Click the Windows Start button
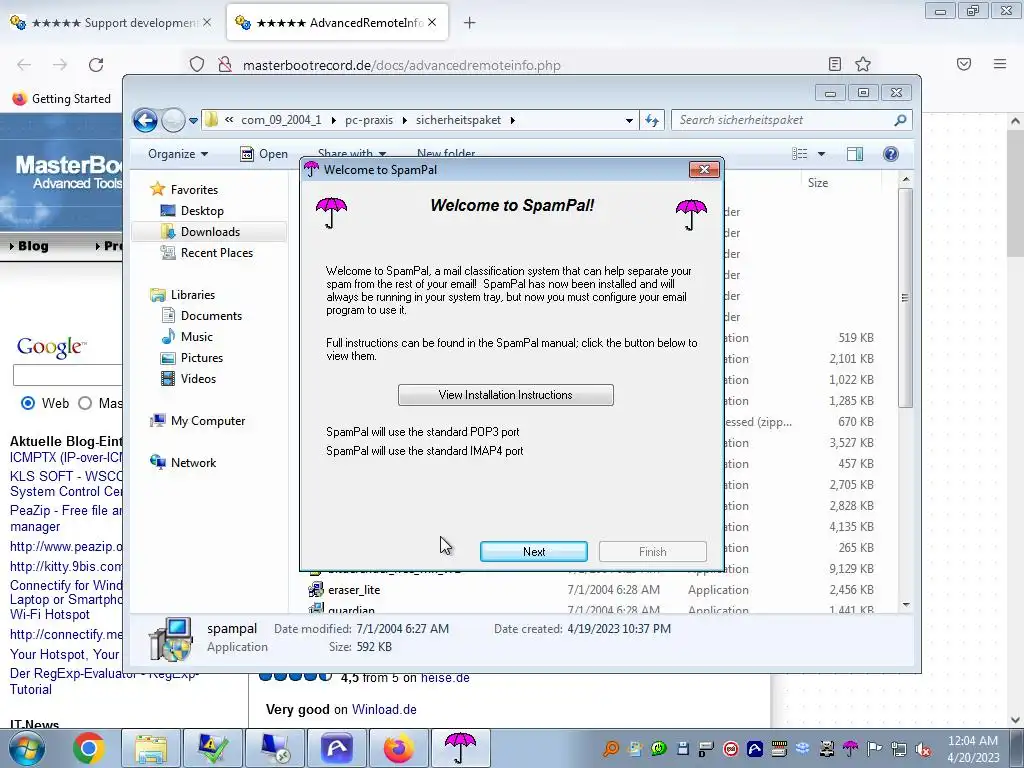Screen dimensions: 1024x768 (x=27, y=748)
